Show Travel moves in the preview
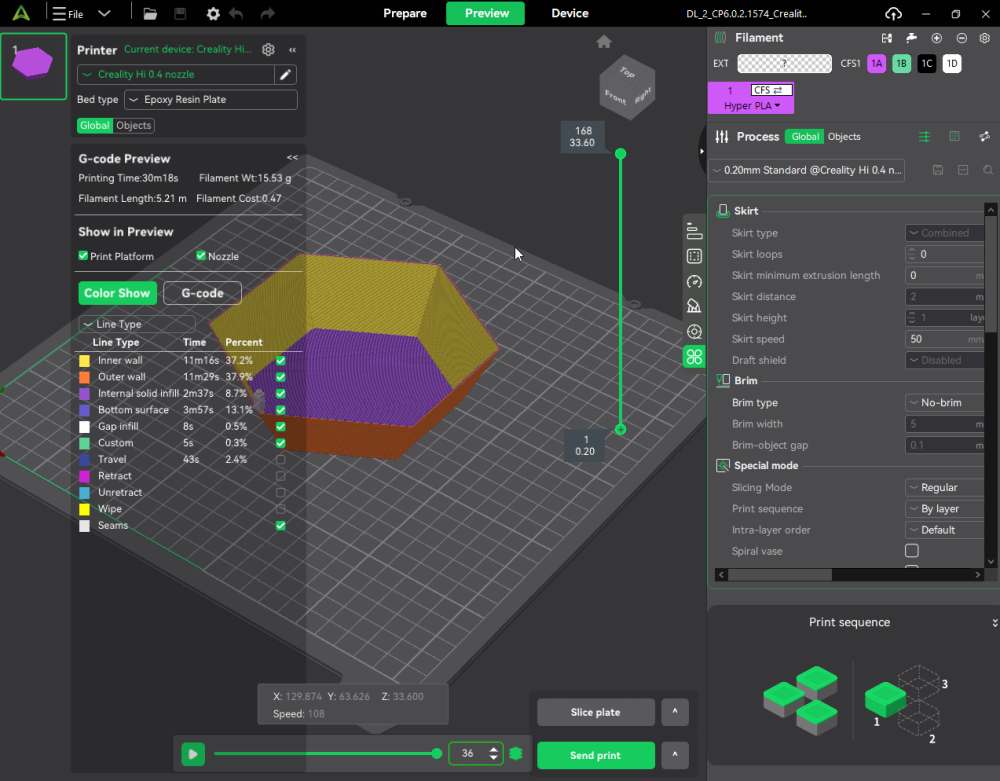 [x=281, y=460]
